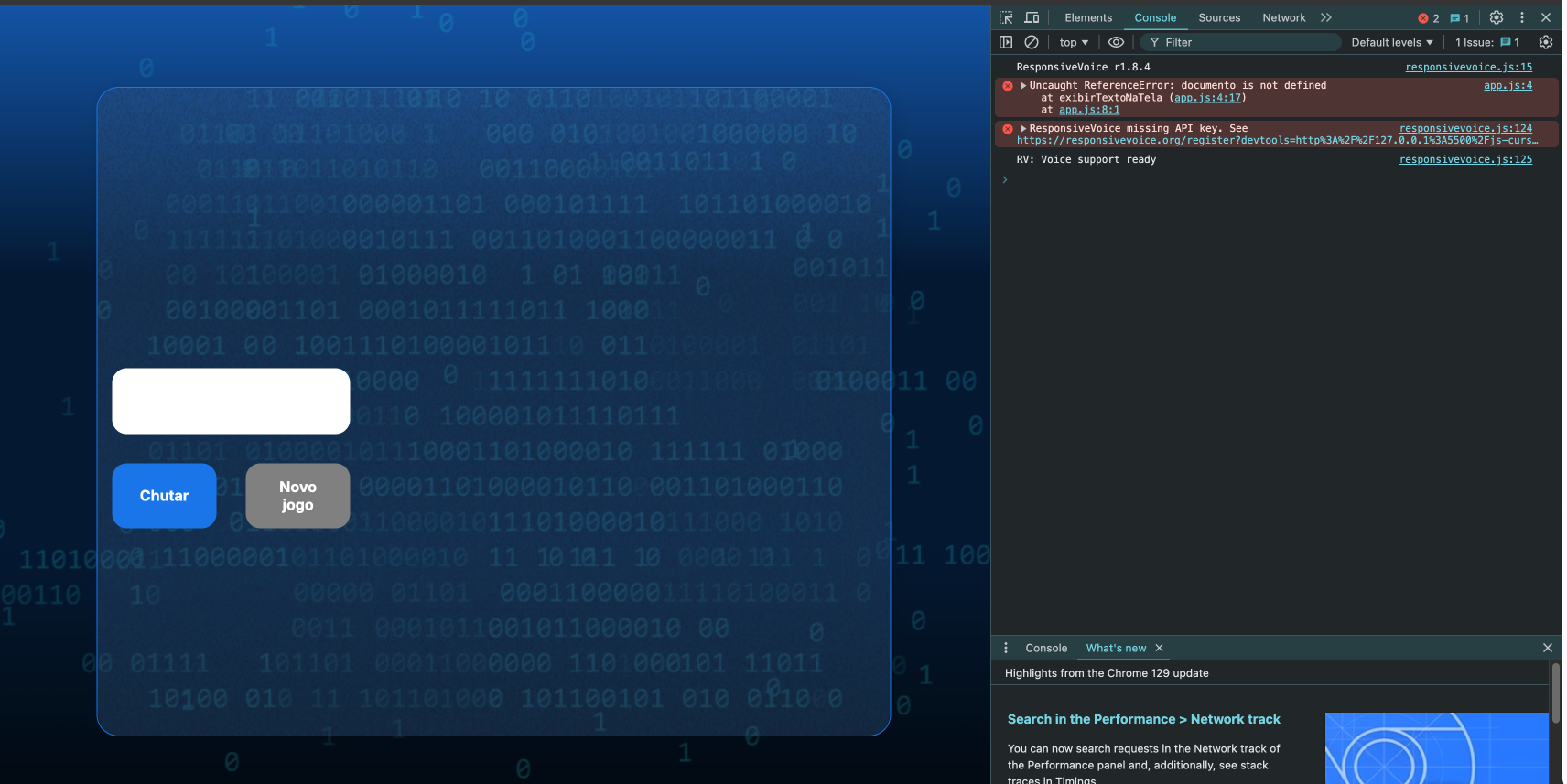Screen dimensions: 1567x784
Task: Activate the inspect element picker icon
Action: pyautogui.click(x=1006, y=17)
